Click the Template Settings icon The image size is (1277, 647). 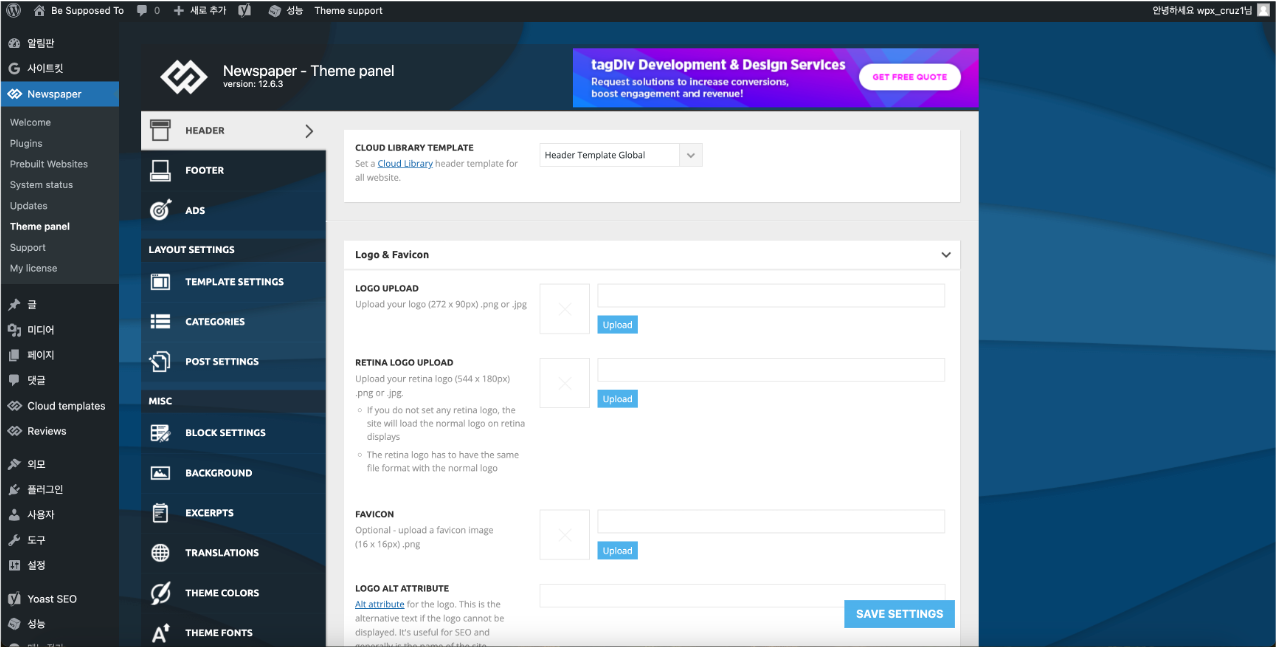tap(160, 282)
